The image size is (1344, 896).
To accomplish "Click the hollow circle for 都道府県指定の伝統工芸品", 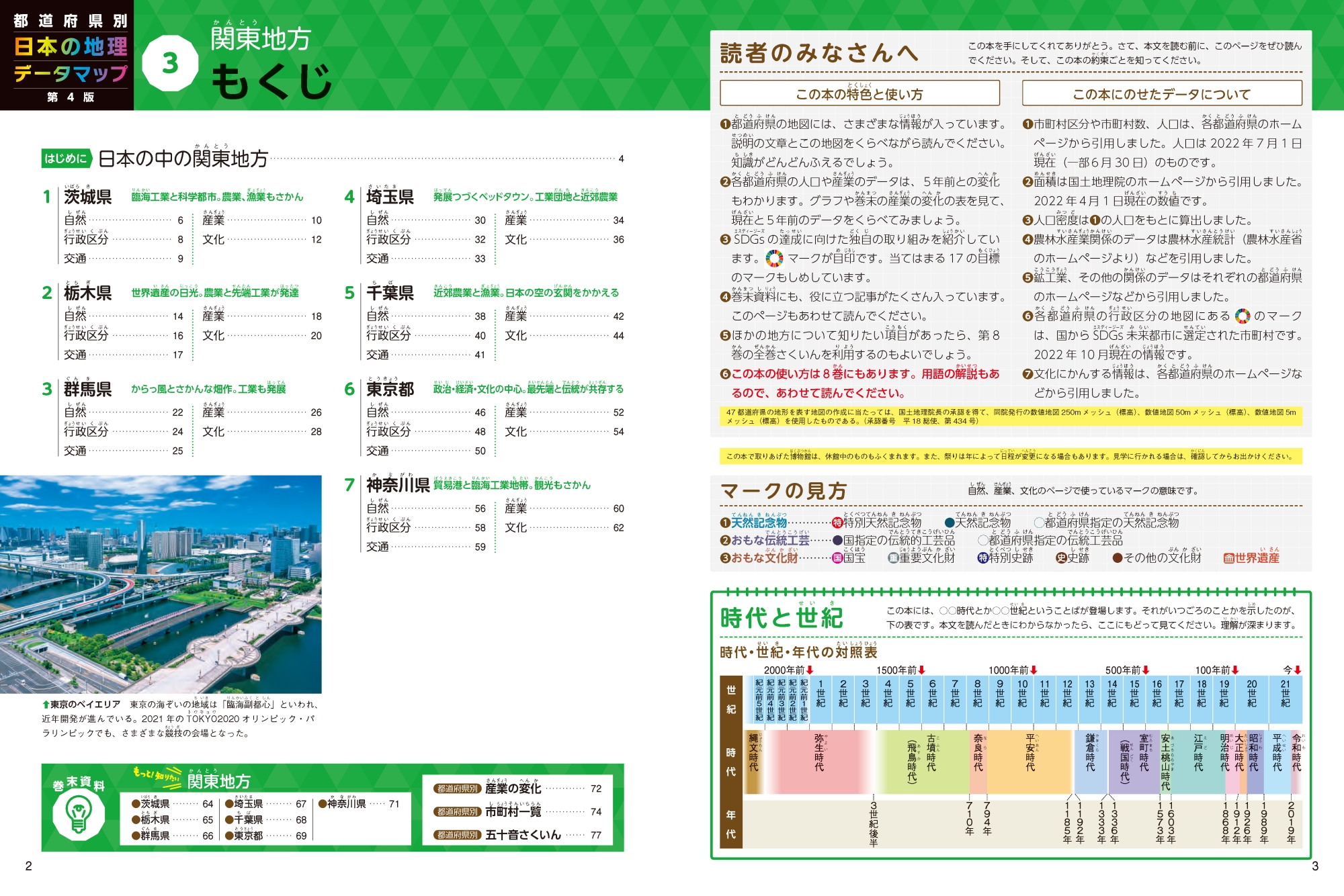I will pyautogui.click(x=982, y=540).
